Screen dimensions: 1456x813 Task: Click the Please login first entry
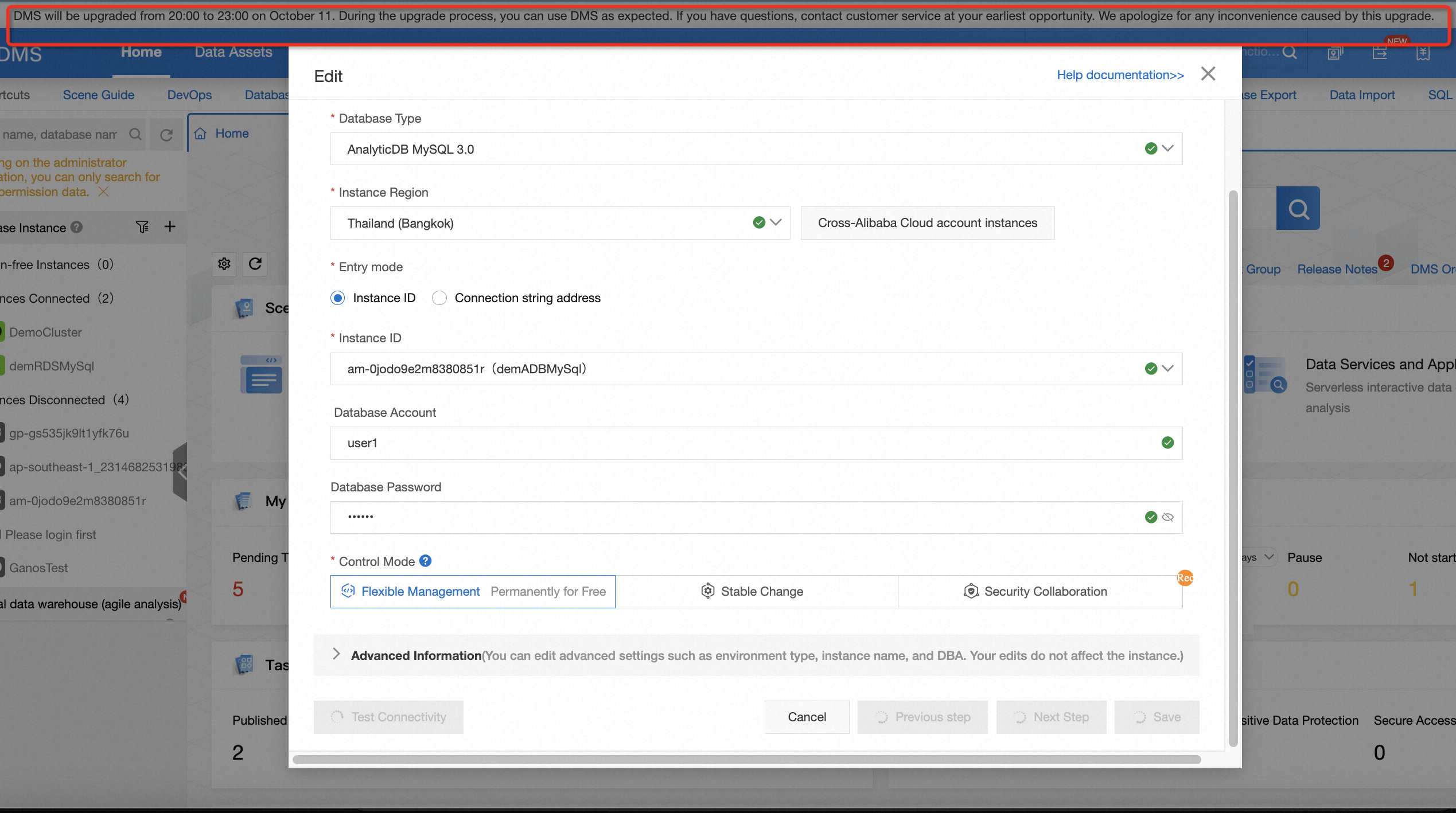50,535
